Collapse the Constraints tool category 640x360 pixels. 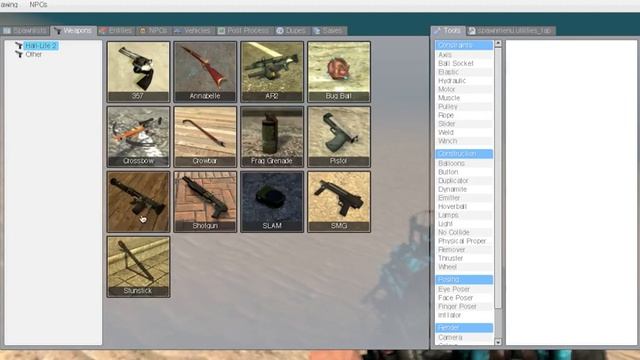coord(464,45)
